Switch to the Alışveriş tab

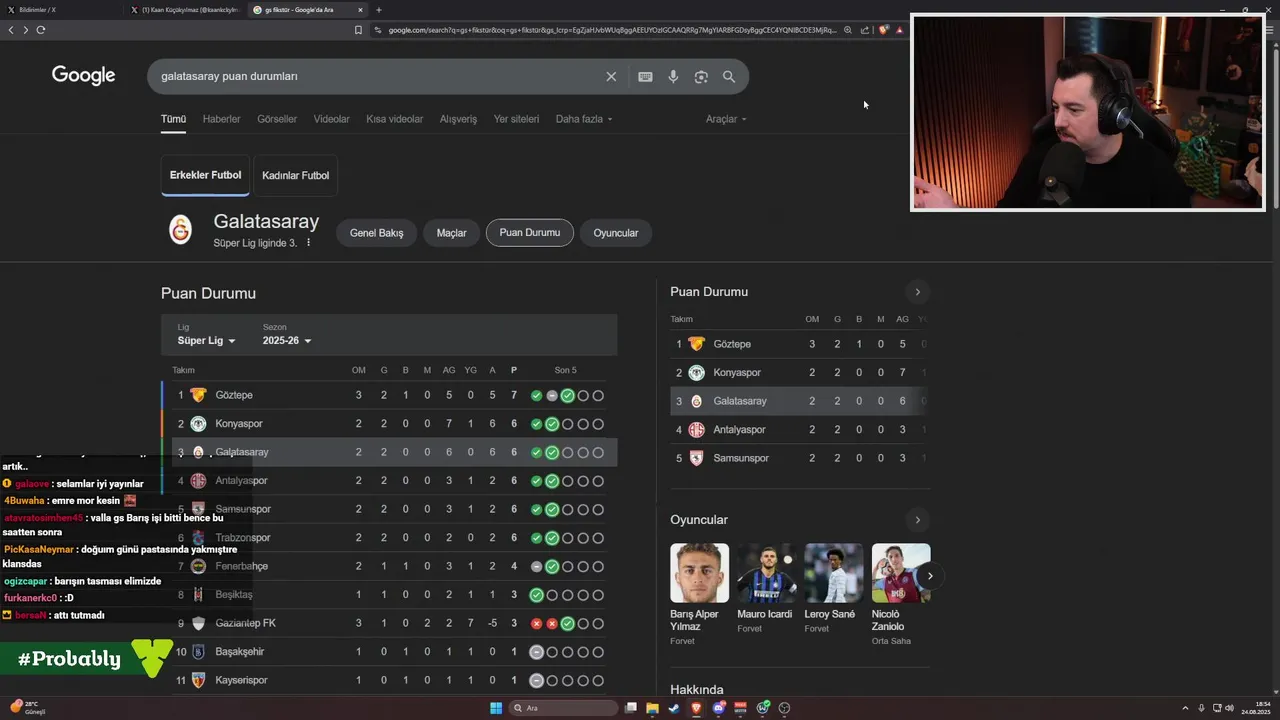click(458, 119)
